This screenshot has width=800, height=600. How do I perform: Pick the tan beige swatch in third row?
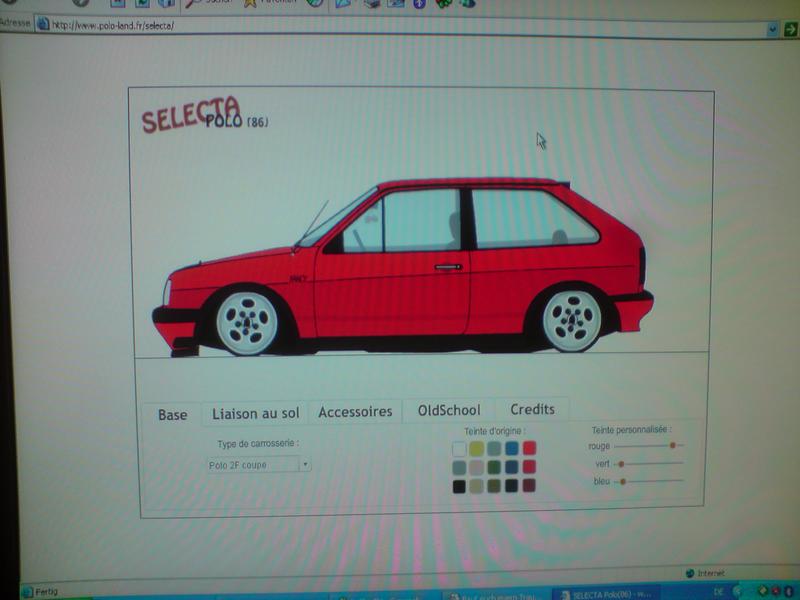(477, 486)
